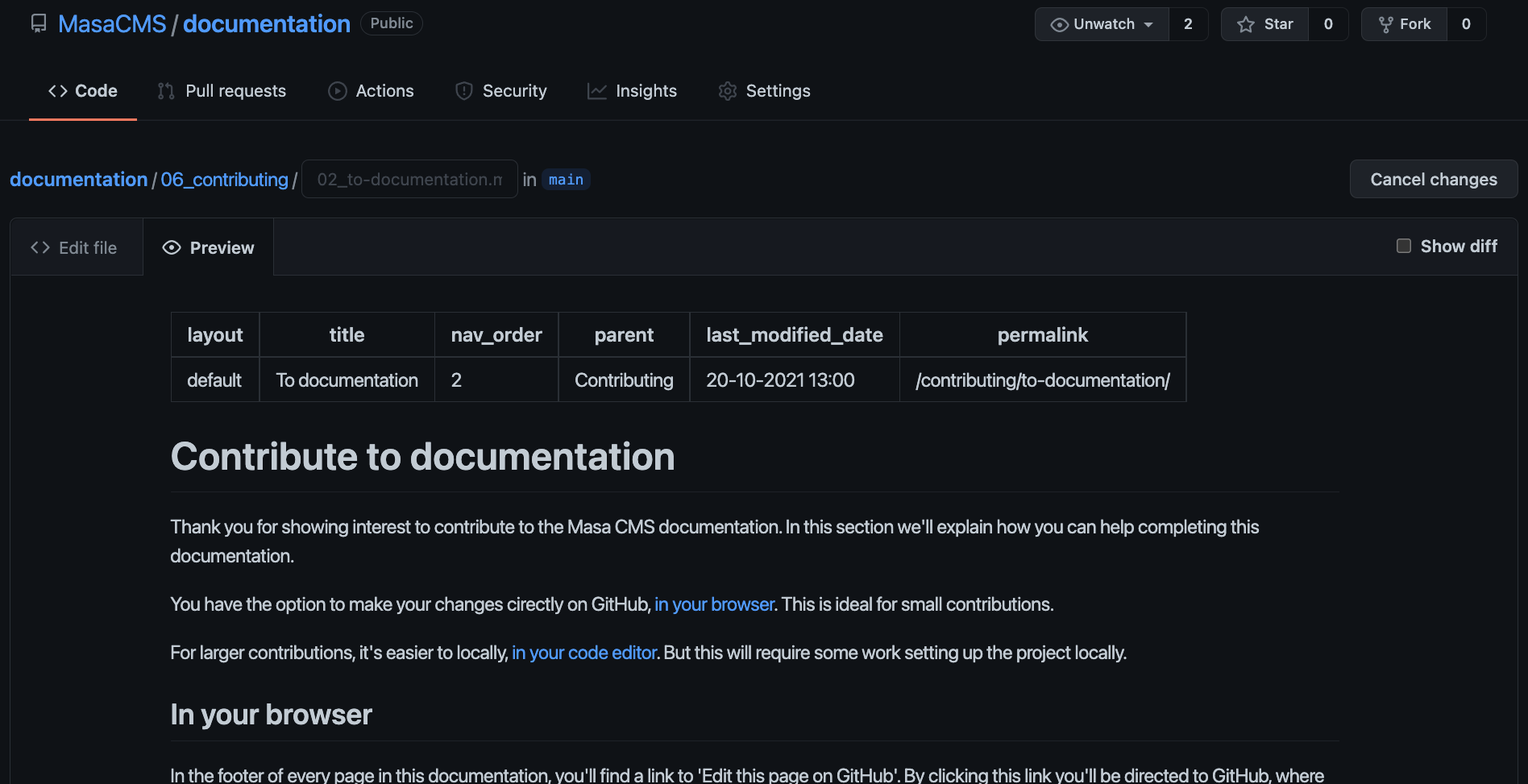Follow the 'in your browser' link
Image resolution: width=1528 pixels, height=784 pixels.
click(714, 604)
